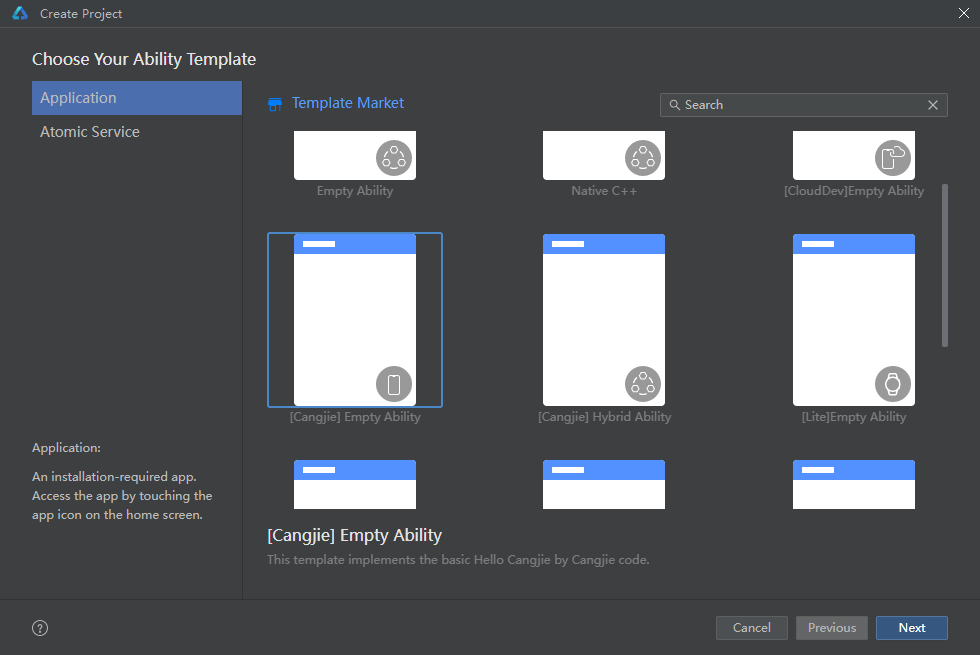Click the [CloudDev]Empty Ability cloud icon
Viewport: 980px width, 655px height.
892,158
